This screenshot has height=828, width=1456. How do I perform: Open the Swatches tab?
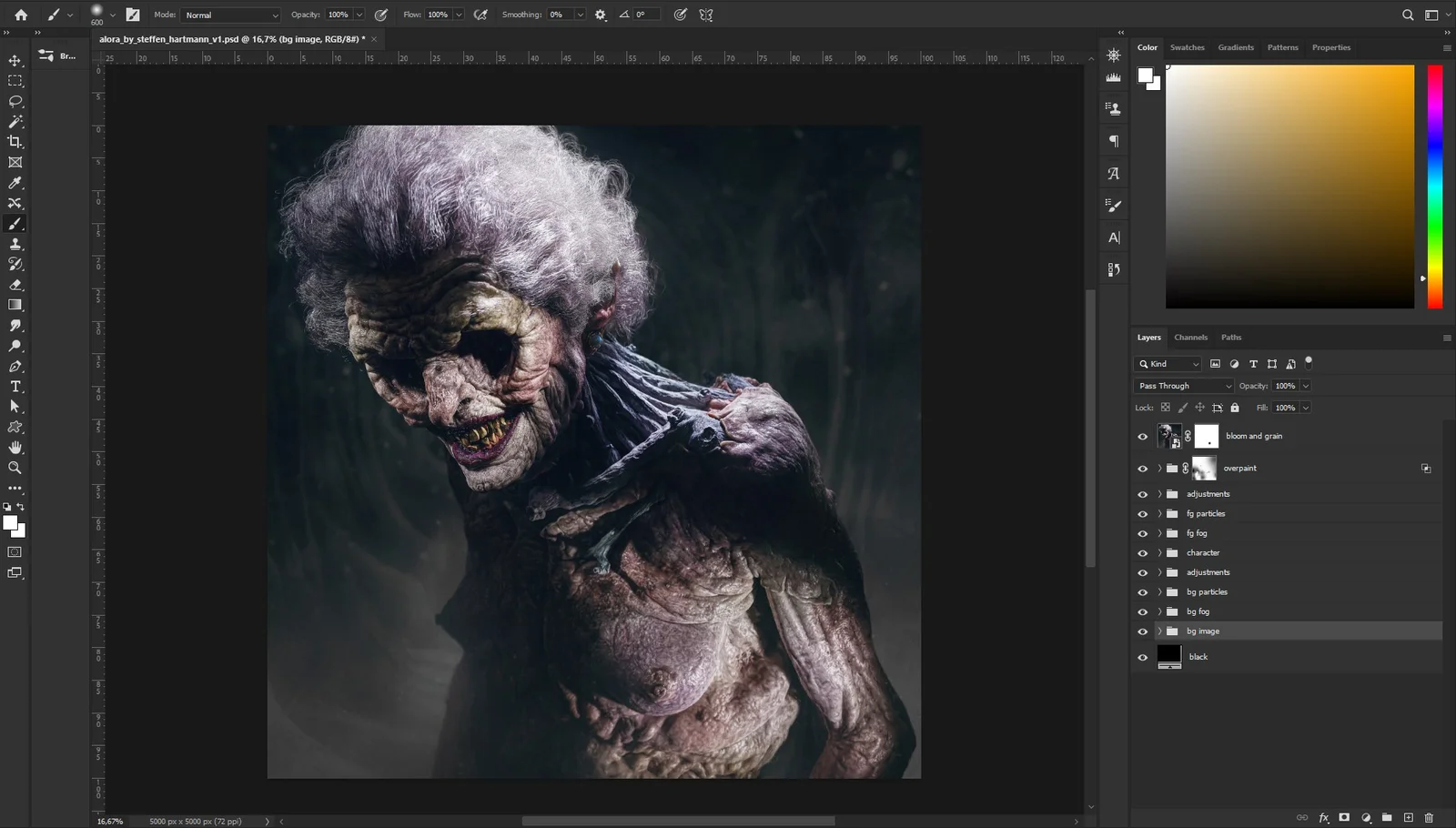click(1188, 47)
